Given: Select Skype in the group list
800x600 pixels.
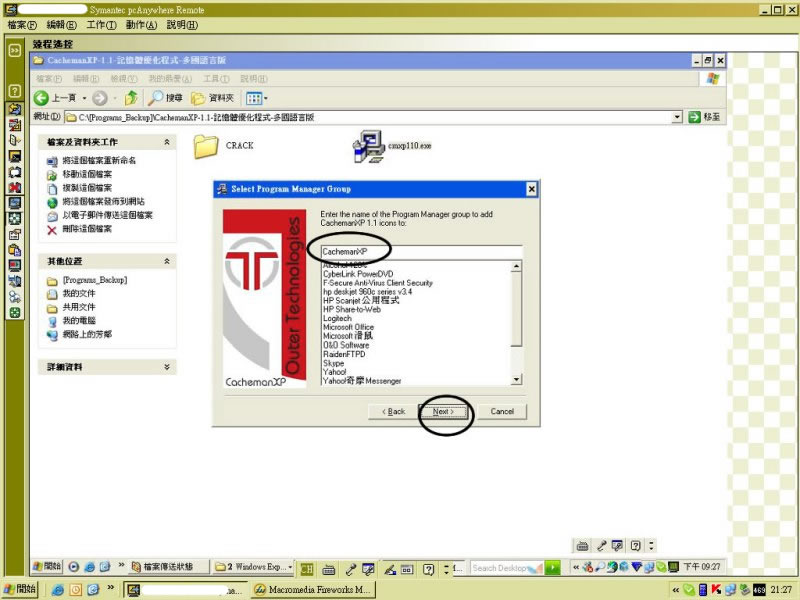Looking at the screenshot, I should [x=334, y=363].
